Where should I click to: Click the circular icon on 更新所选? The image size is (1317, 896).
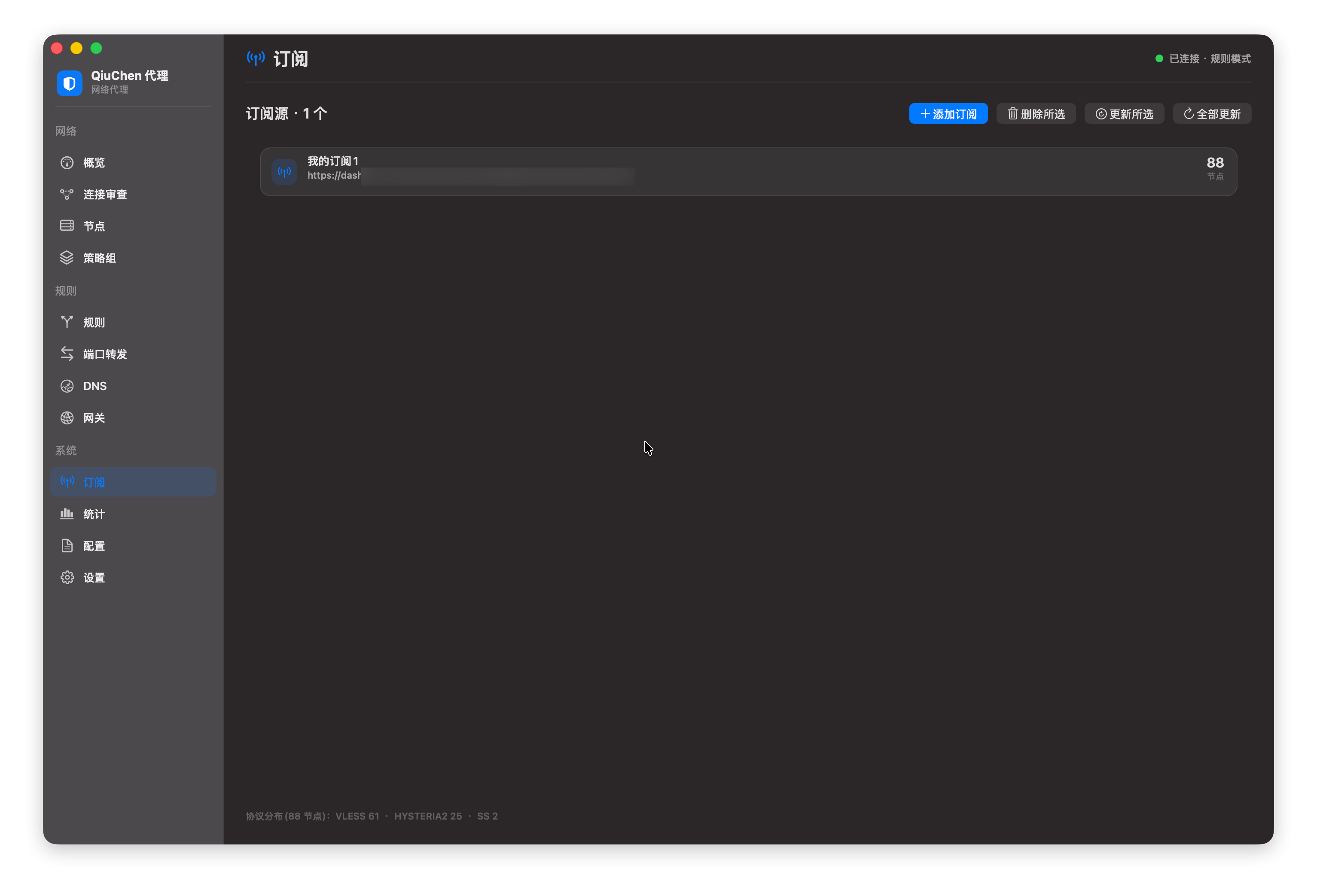[1101, 114]
